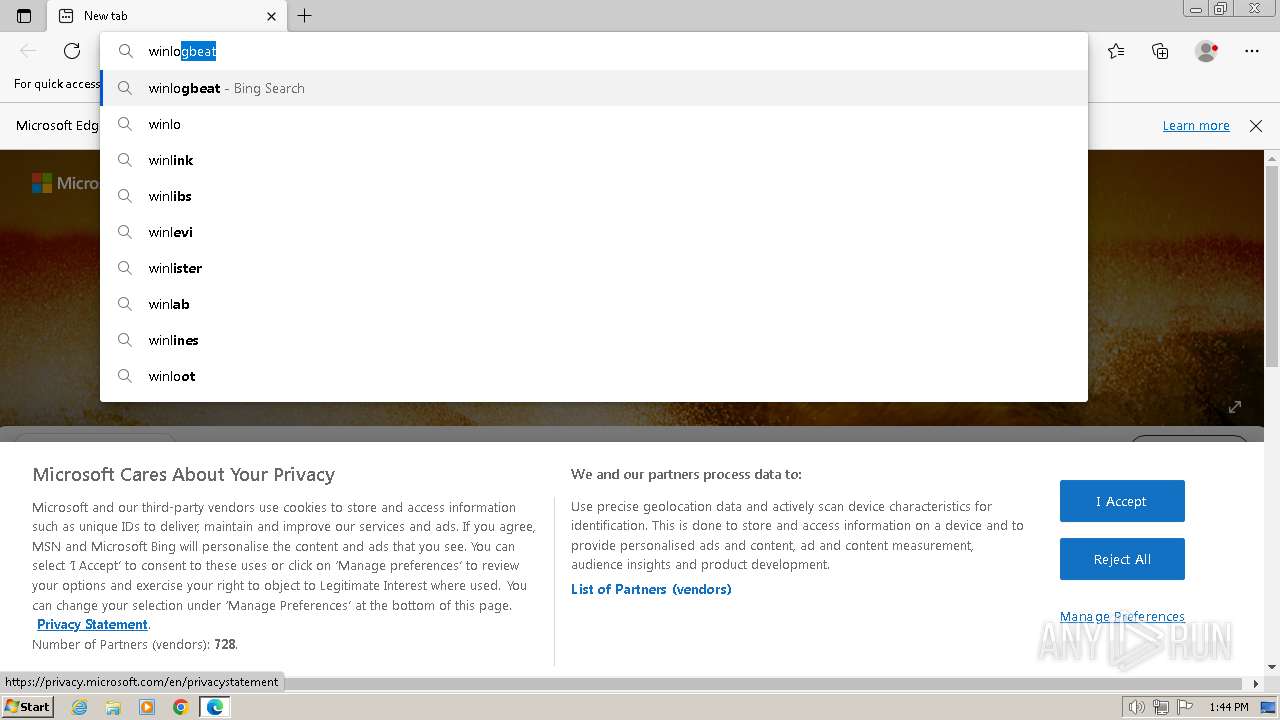Choose the 'winlogbeat - Bing Search' suggestion

[594, 88]
